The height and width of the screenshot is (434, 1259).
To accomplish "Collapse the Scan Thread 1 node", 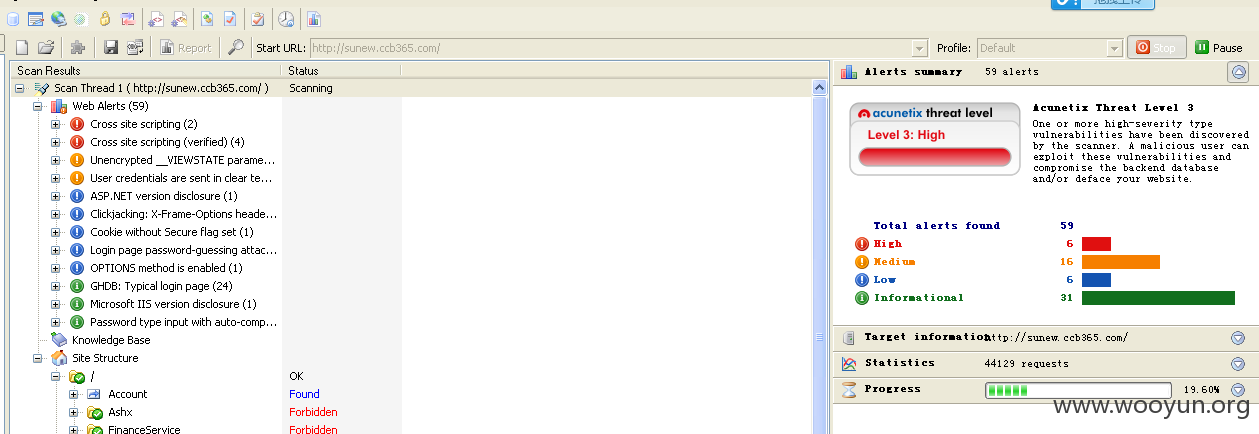I will click(x=20, y=88).
